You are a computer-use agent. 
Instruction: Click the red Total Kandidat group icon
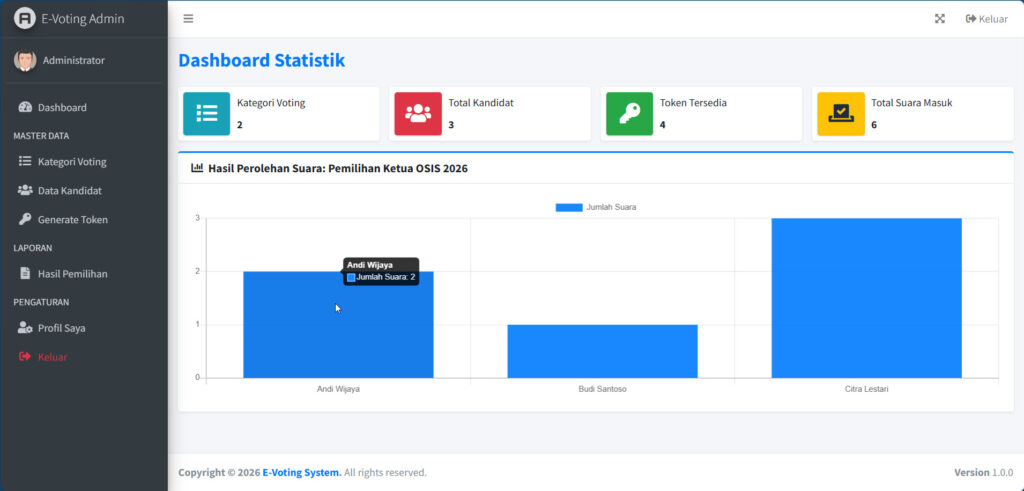[x=418, y=113]
